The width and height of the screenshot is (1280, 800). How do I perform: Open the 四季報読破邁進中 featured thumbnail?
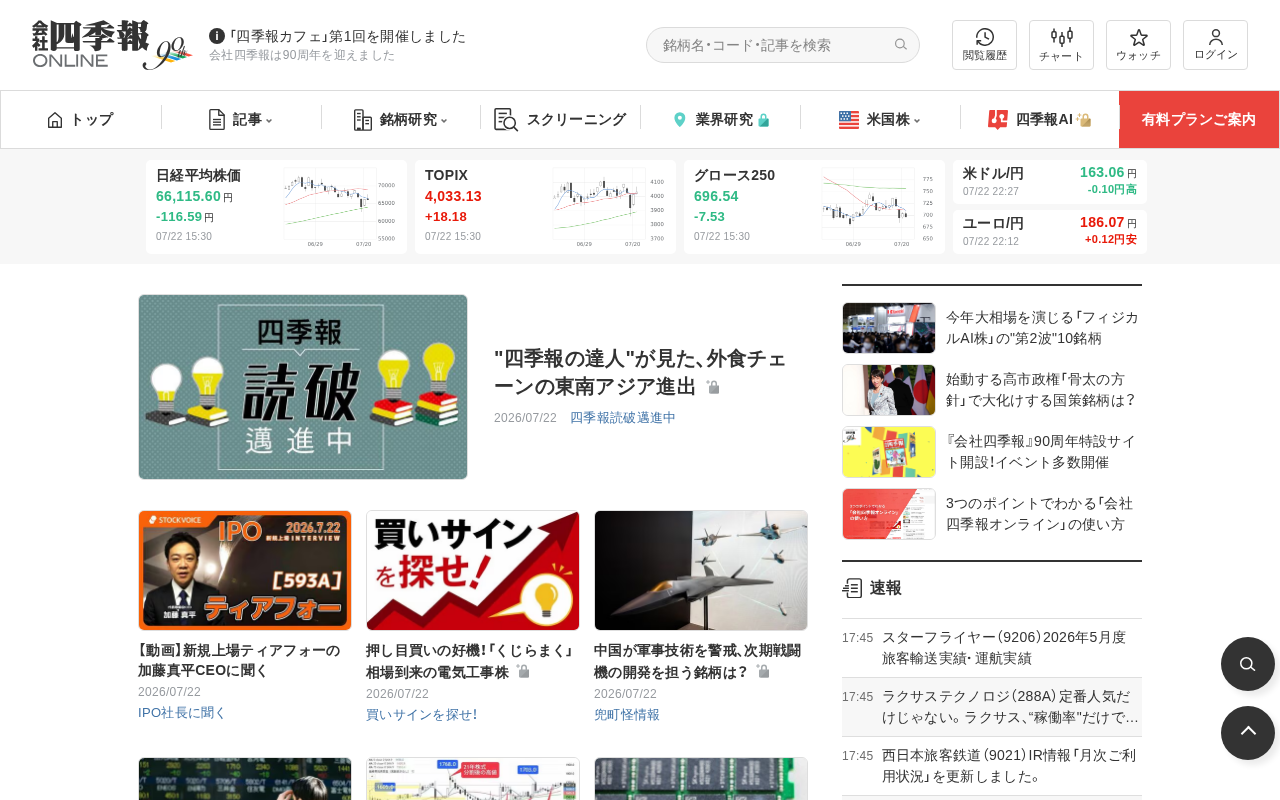[303, 387]
